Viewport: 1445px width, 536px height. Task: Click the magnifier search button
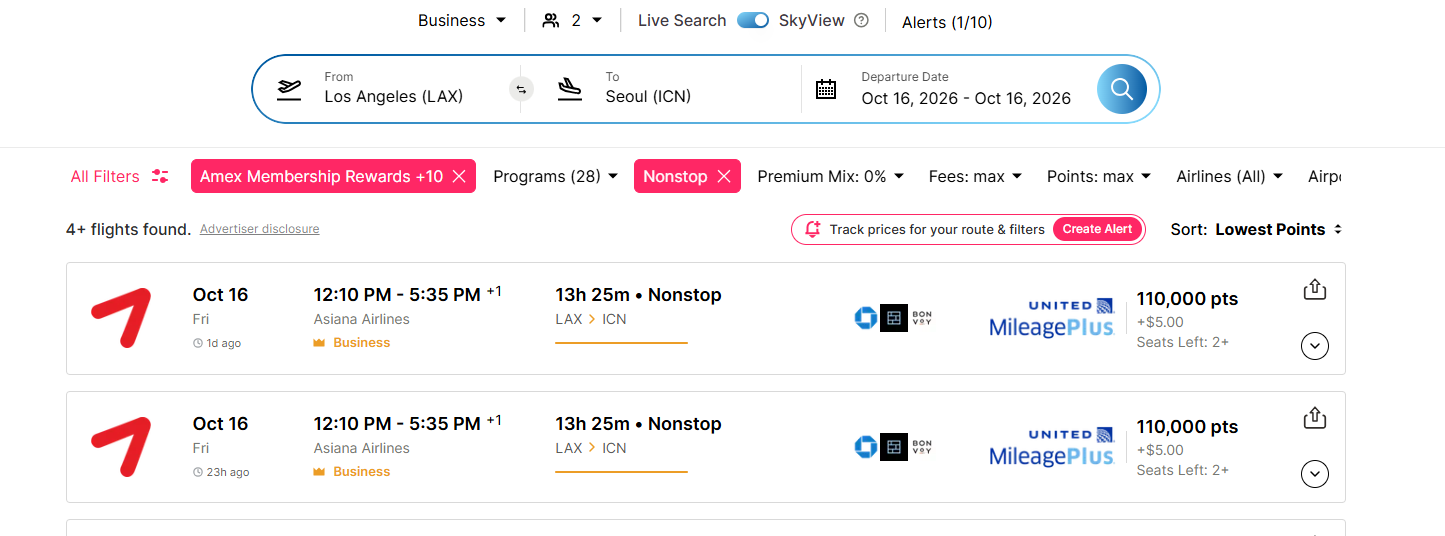click(x=1121, y=90)
